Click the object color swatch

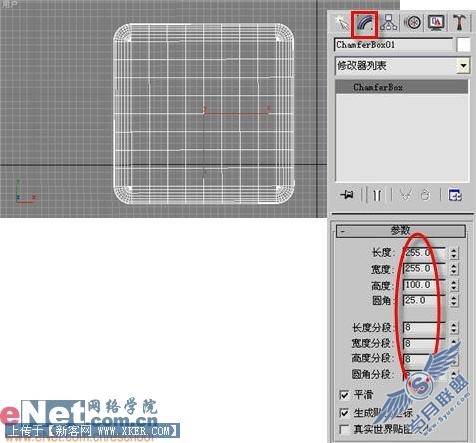(x=463, y=45)
